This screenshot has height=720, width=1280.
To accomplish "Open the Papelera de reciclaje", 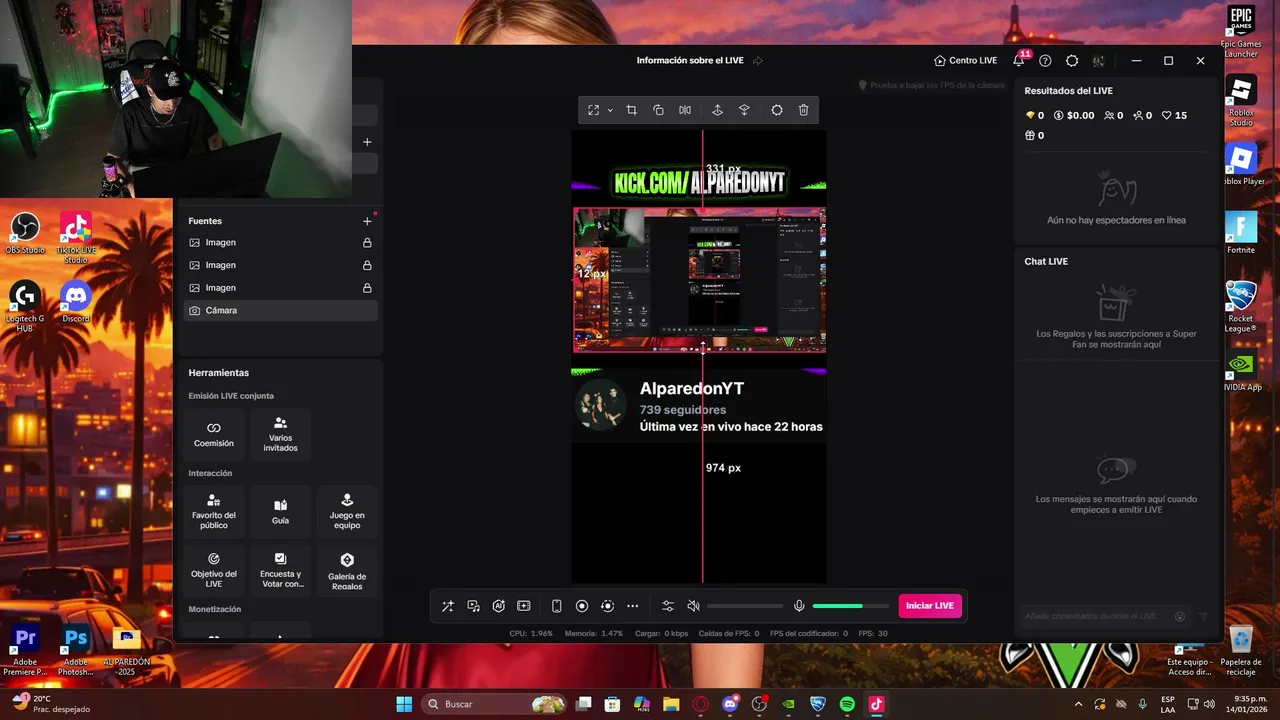I will (x=1241, y=649).
